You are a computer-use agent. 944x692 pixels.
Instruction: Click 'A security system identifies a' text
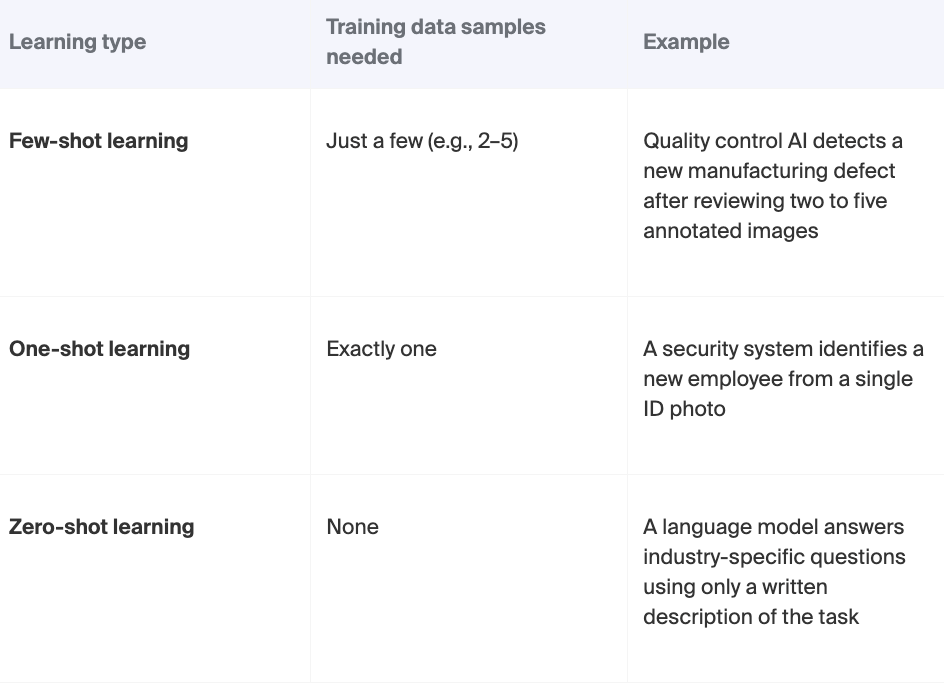[x=783, y=349]
